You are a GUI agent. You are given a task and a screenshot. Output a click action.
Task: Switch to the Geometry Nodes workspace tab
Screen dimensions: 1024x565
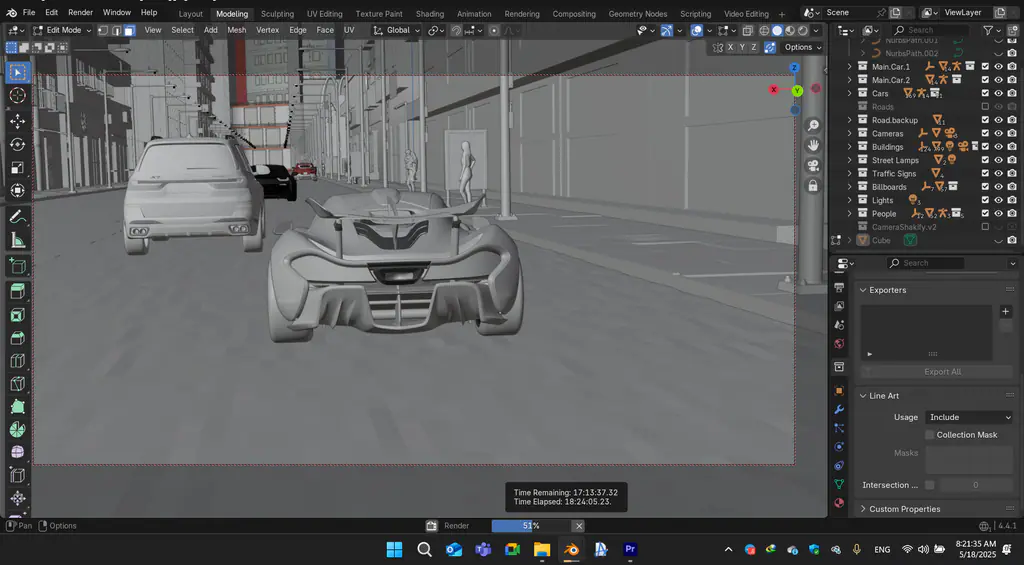(637, 14)
